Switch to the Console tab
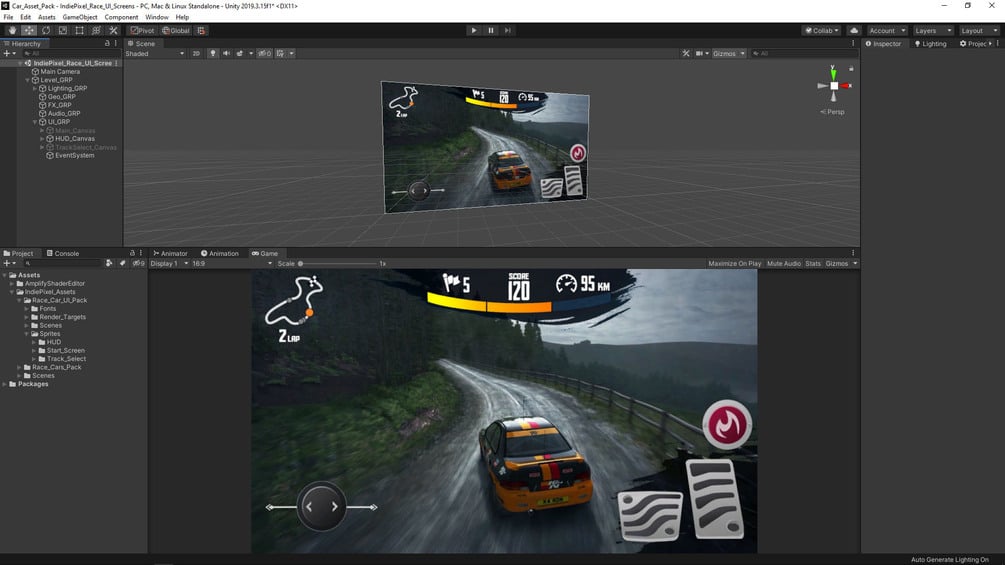Screen dimensions: 1005x565 [x=63, y=253]
